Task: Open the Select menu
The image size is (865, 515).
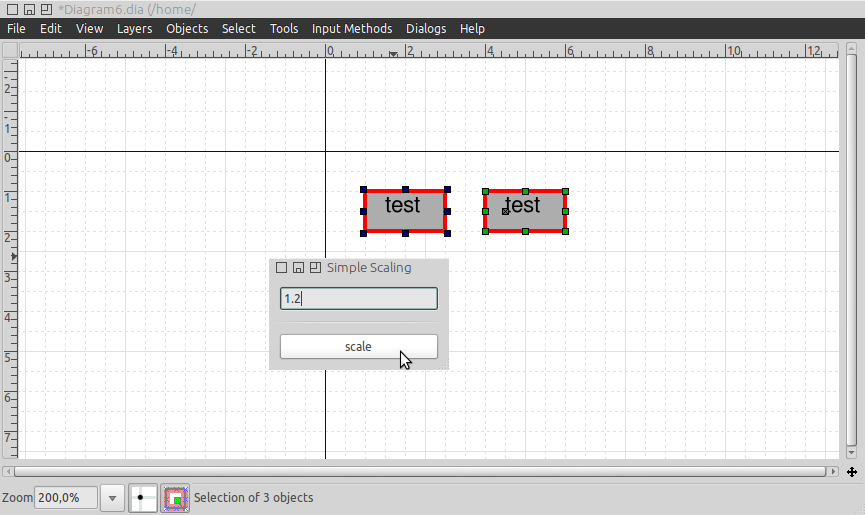Action: 238,29
